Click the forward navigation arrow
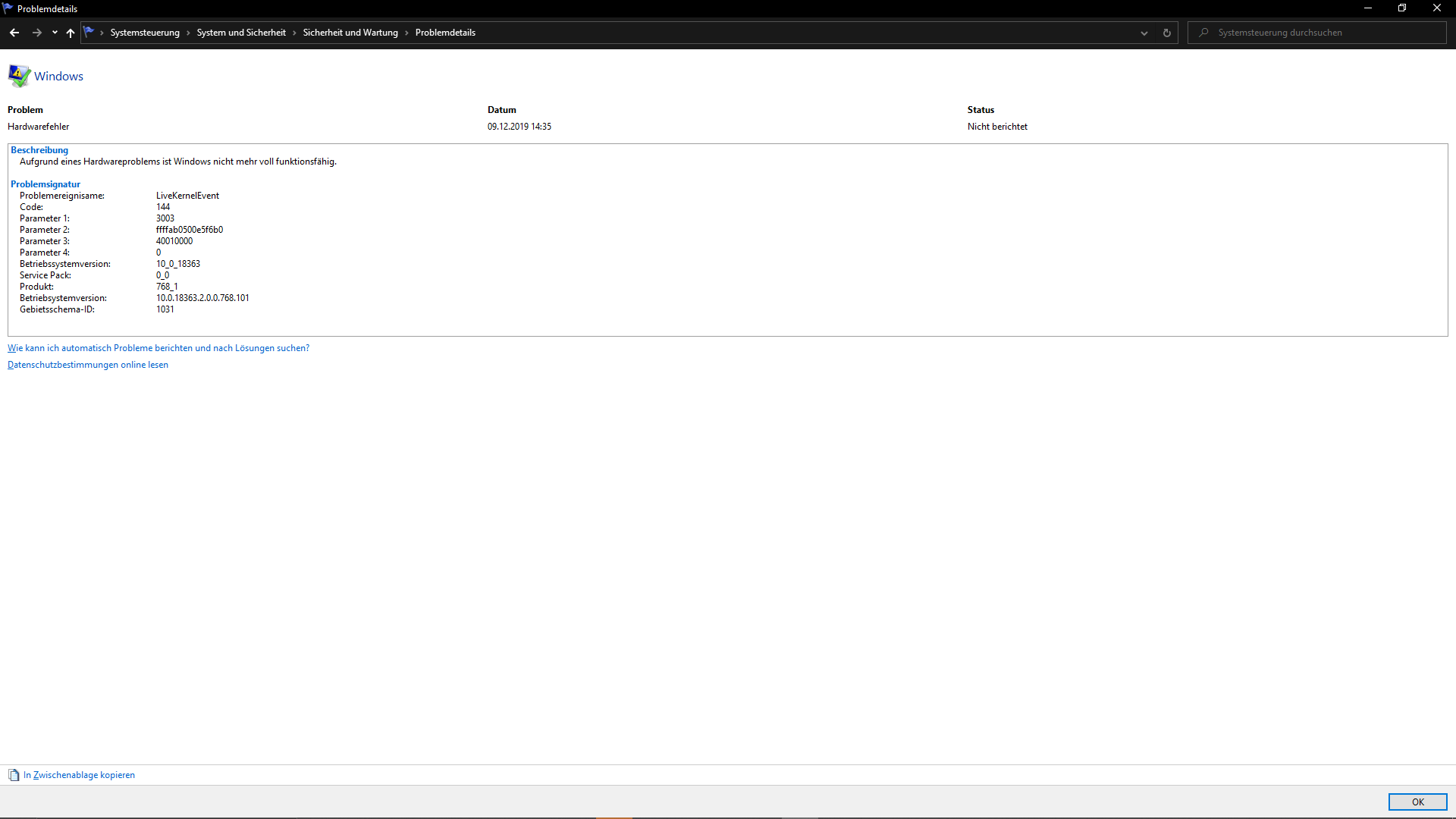Viewport: 1456px width, 819px height. [36, 33]
